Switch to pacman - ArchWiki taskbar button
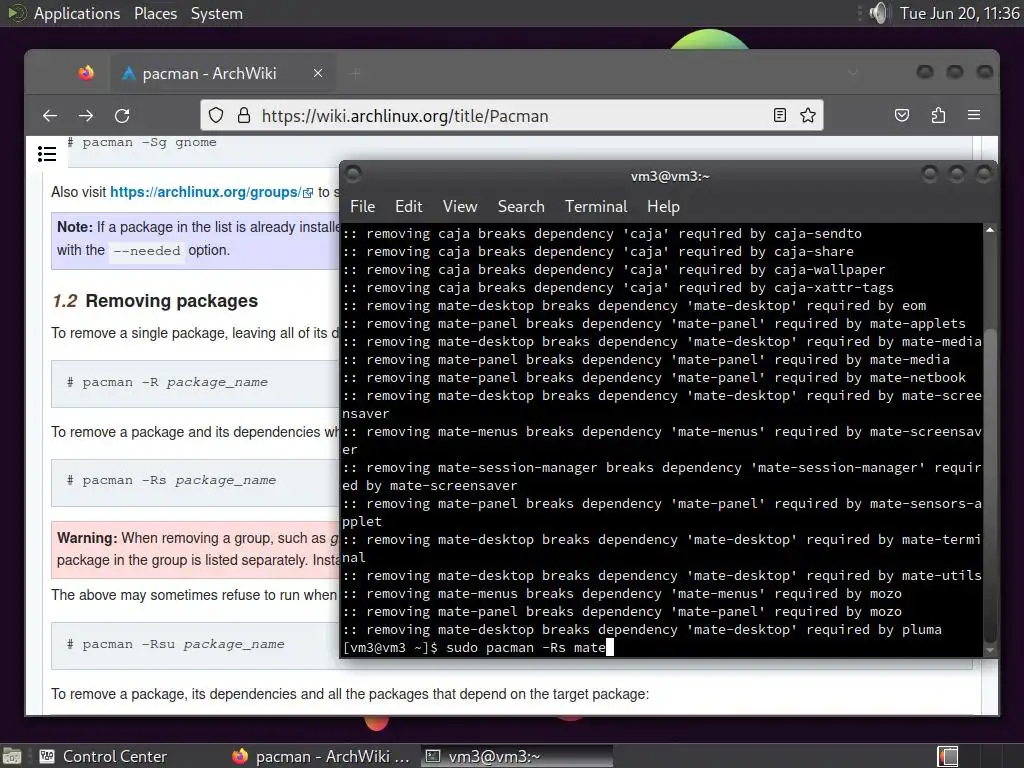Image resolution: width=1024 pixels, height=768 pixels. click(321, 756)
